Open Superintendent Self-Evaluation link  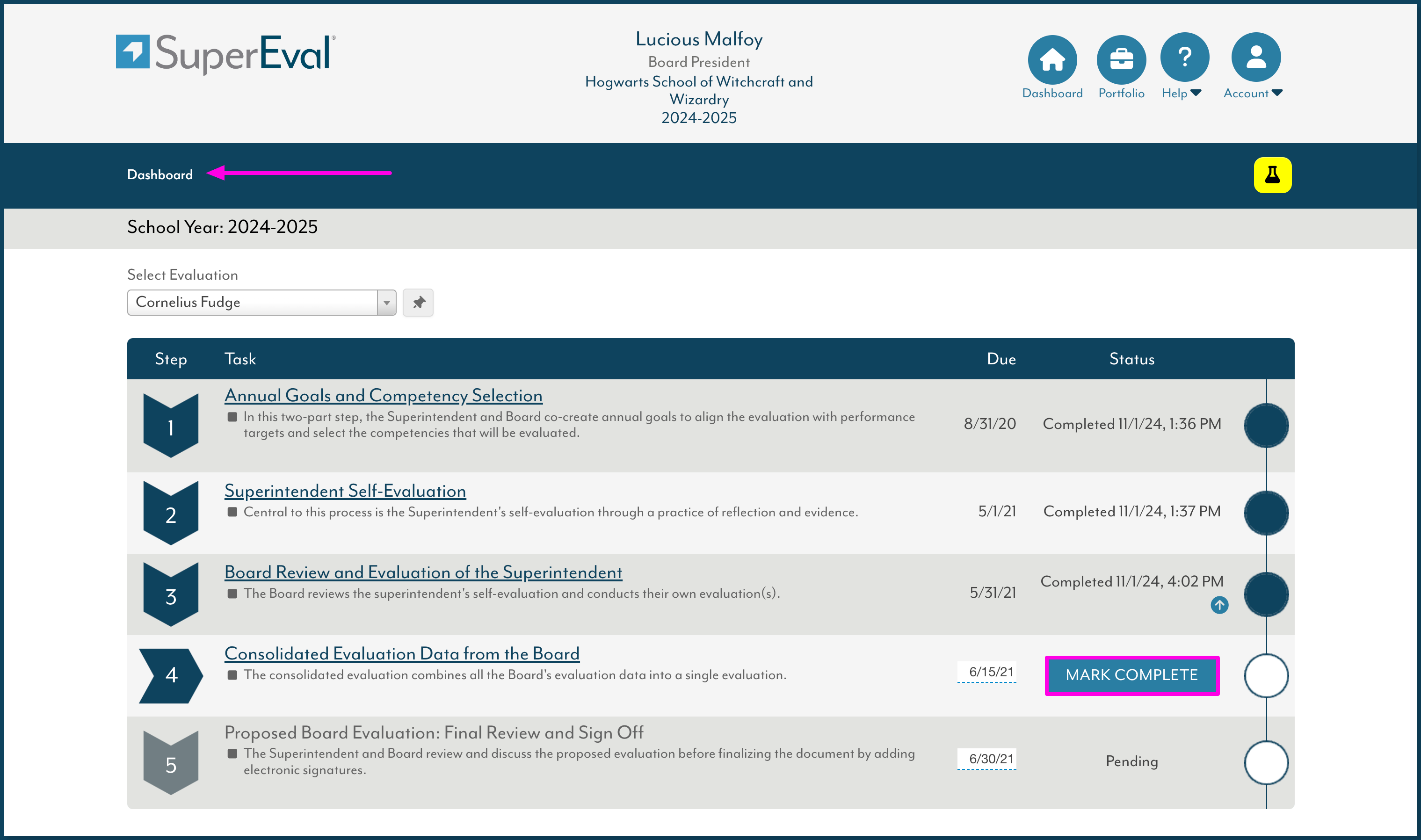[345, 491]
